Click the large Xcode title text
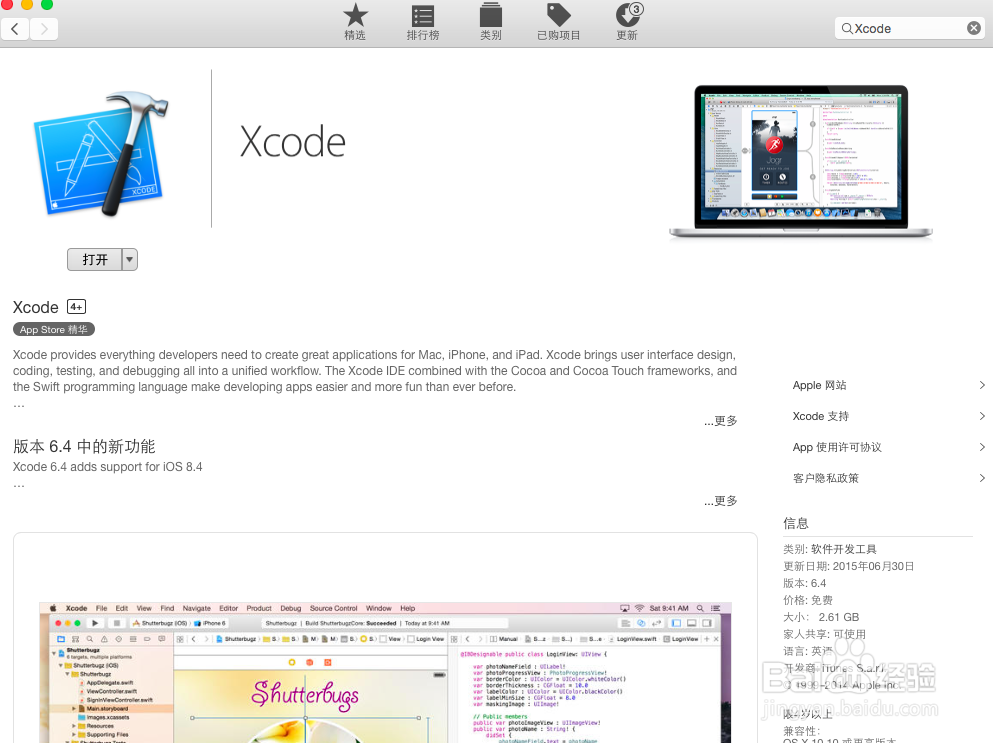993x743 pixels. (x=293, y=141)
